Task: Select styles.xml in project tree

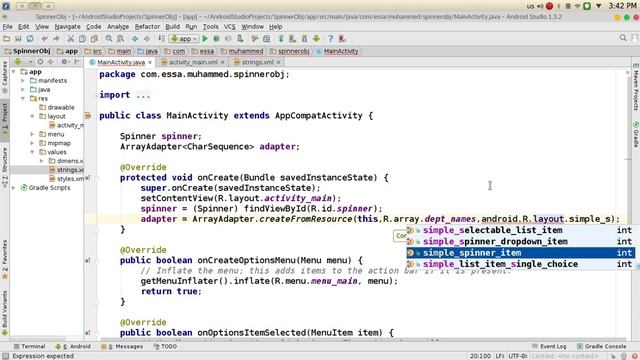Action: click(x=66, y=179)
